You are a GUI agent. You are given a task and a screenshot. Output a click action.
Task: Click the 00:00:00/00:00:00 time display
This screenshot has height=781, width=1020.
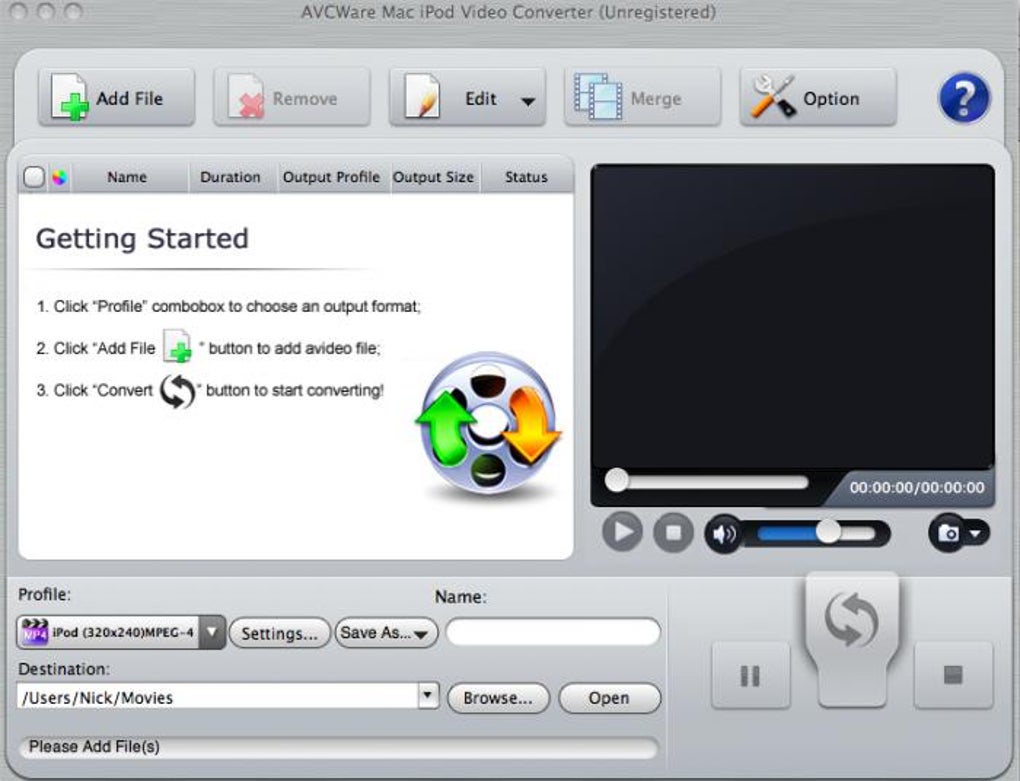coord(917,488)
